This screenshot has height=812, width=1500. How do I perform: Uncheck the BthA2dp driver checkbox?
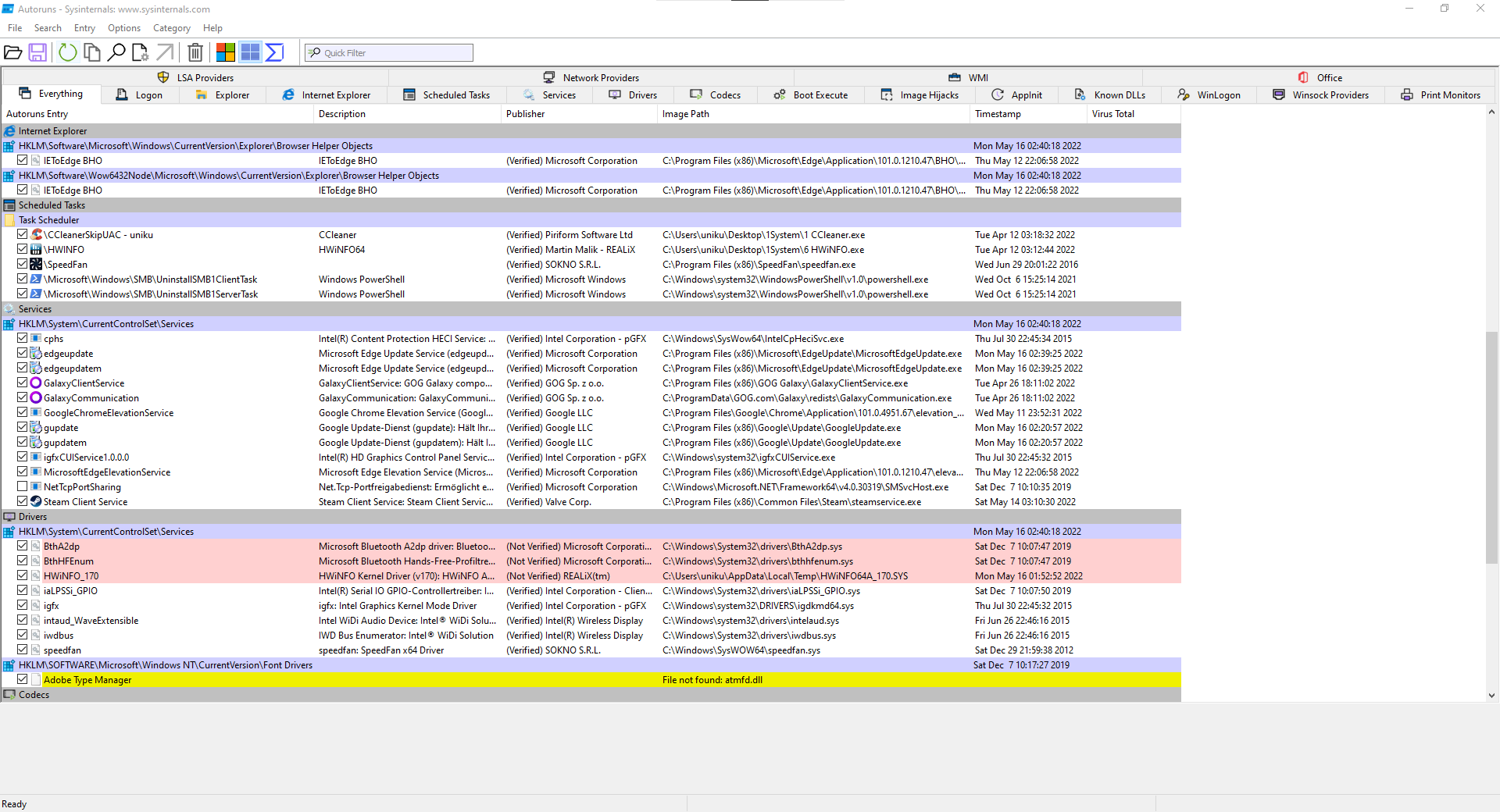[23, 546]
